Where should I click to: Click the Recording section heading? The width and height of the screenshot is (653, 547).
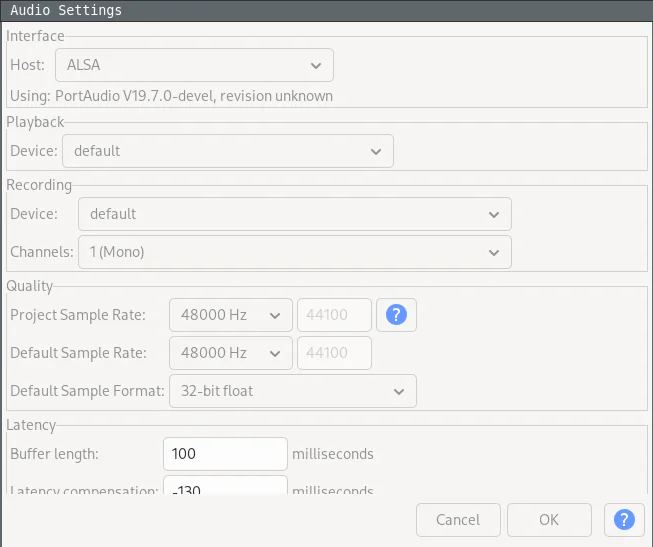pyautogui.click(x=39, y=185)
